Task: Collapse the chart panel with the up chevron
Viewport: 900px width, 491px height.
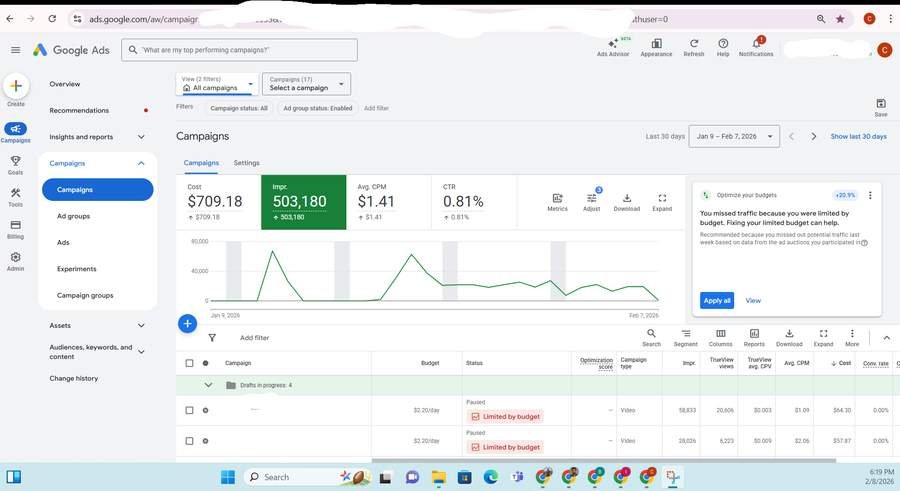Action: pyautogui.click(x=886, y=338)
